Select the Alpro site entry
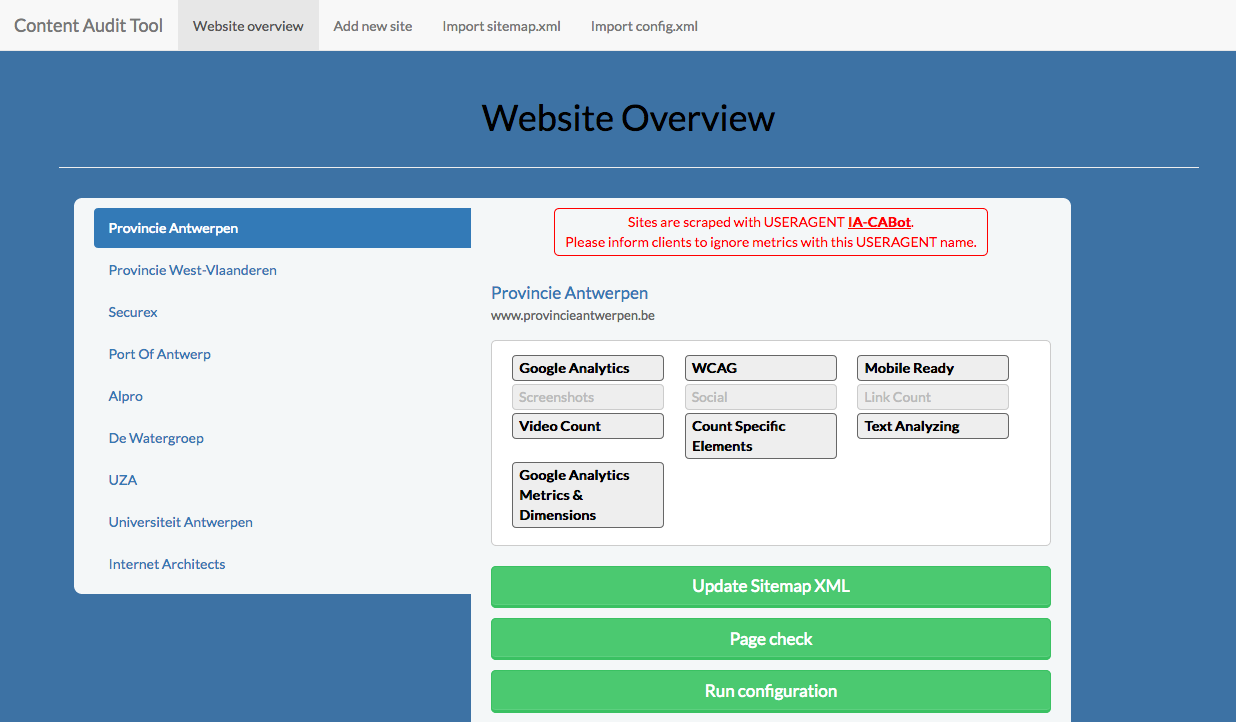The image size is (1236, 722). [x=282, y=396]
